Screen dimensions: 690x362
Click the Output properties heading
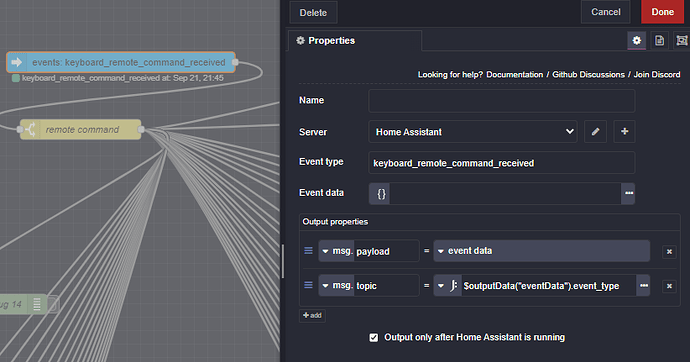(x=335, y=222)
